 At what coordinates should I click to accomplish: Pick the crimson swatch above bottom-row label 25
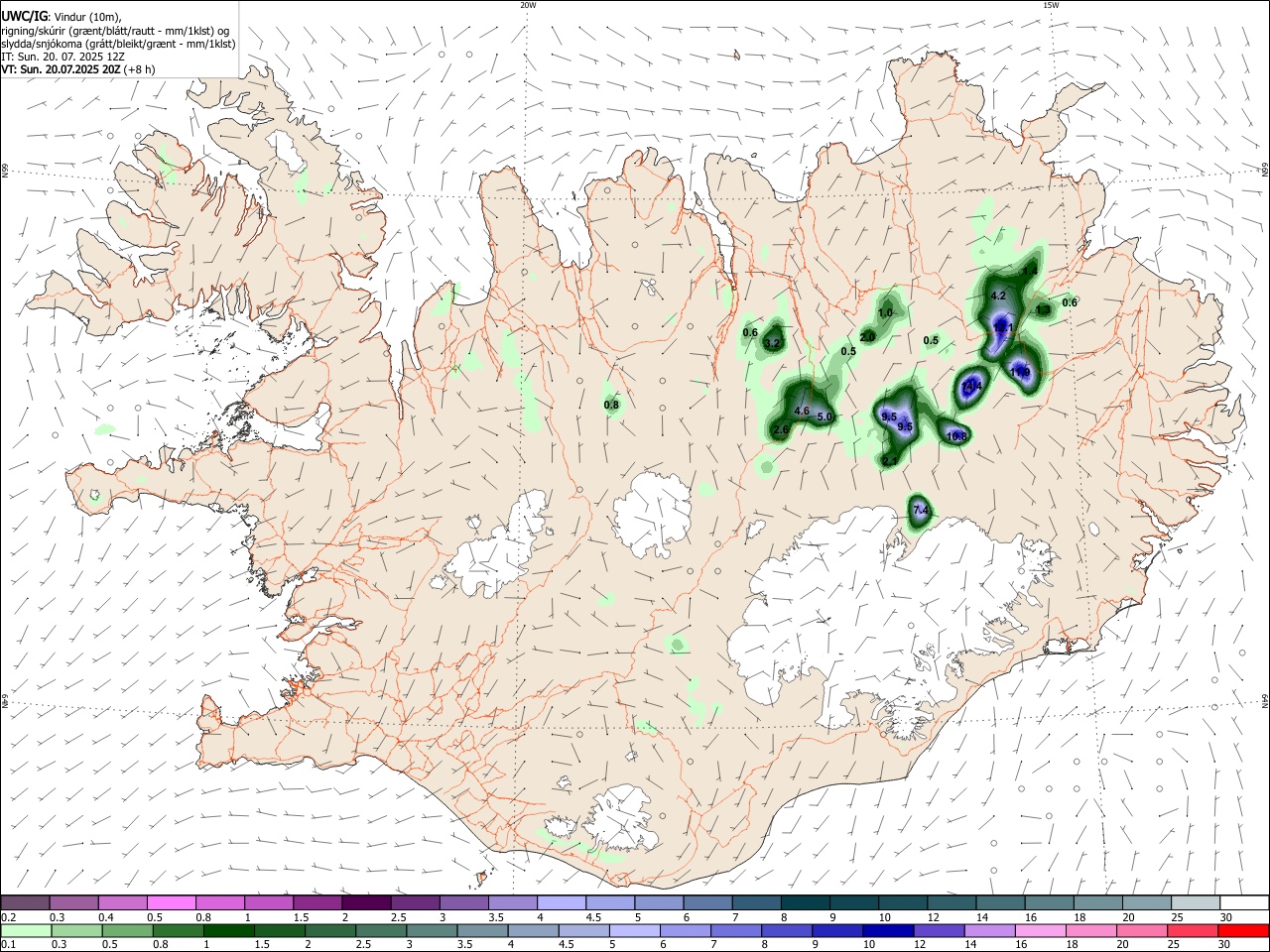[x=1193, y=930]
